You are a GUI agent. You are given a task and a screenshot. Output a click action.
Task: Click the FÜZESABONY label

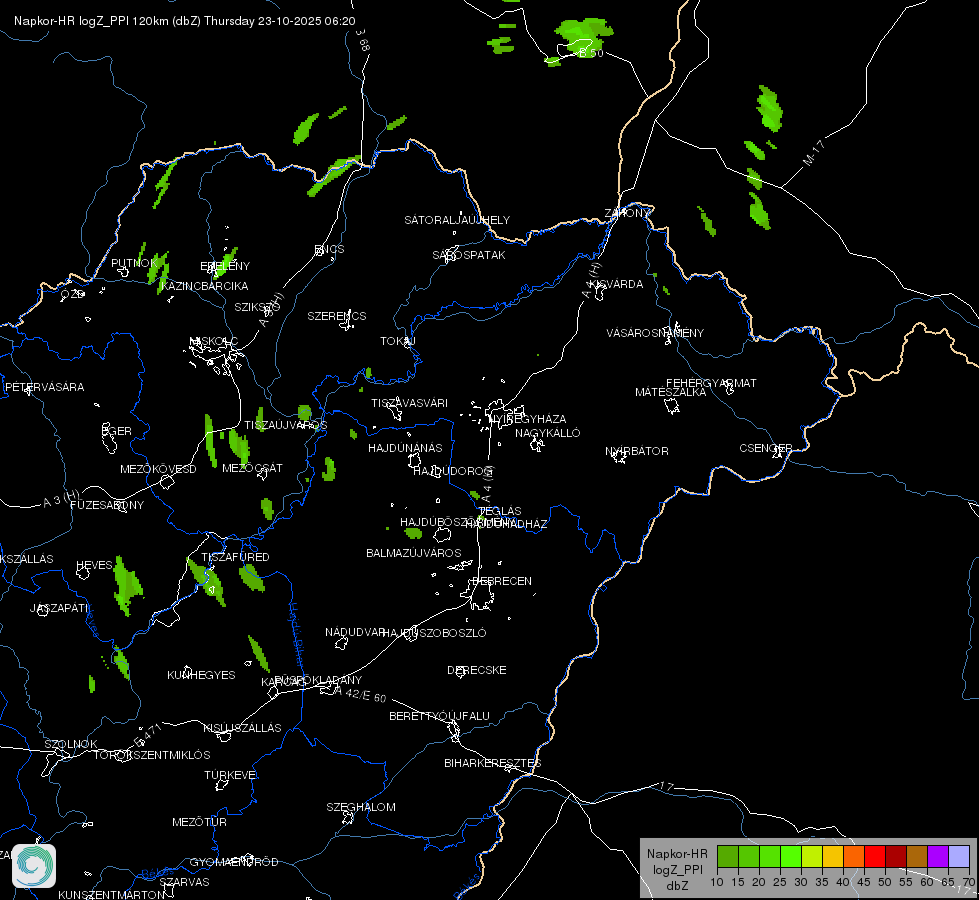click(107, 505)
